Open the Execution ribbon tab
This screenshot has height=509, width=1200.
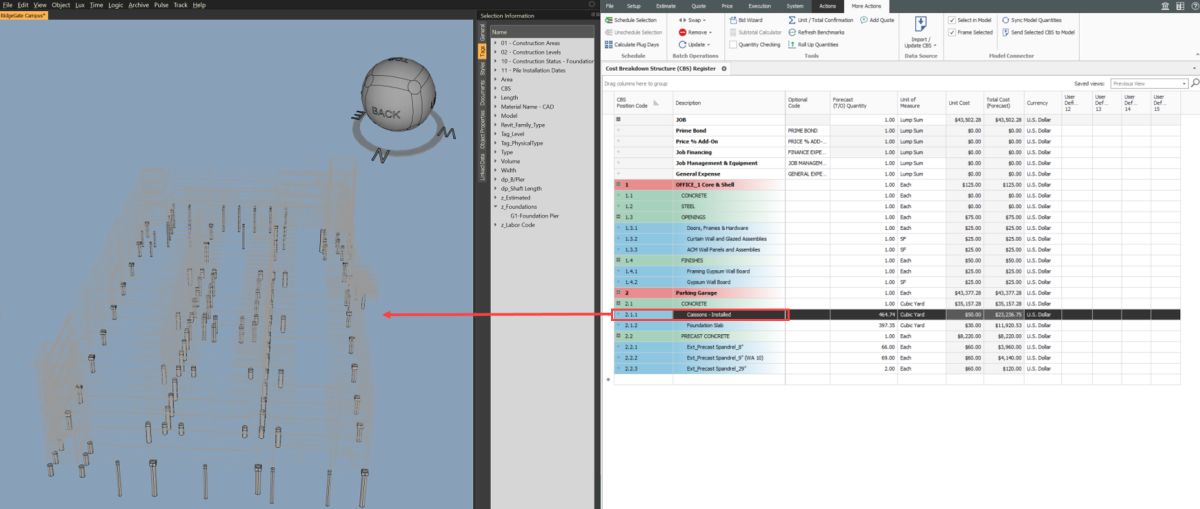point(759,6)
